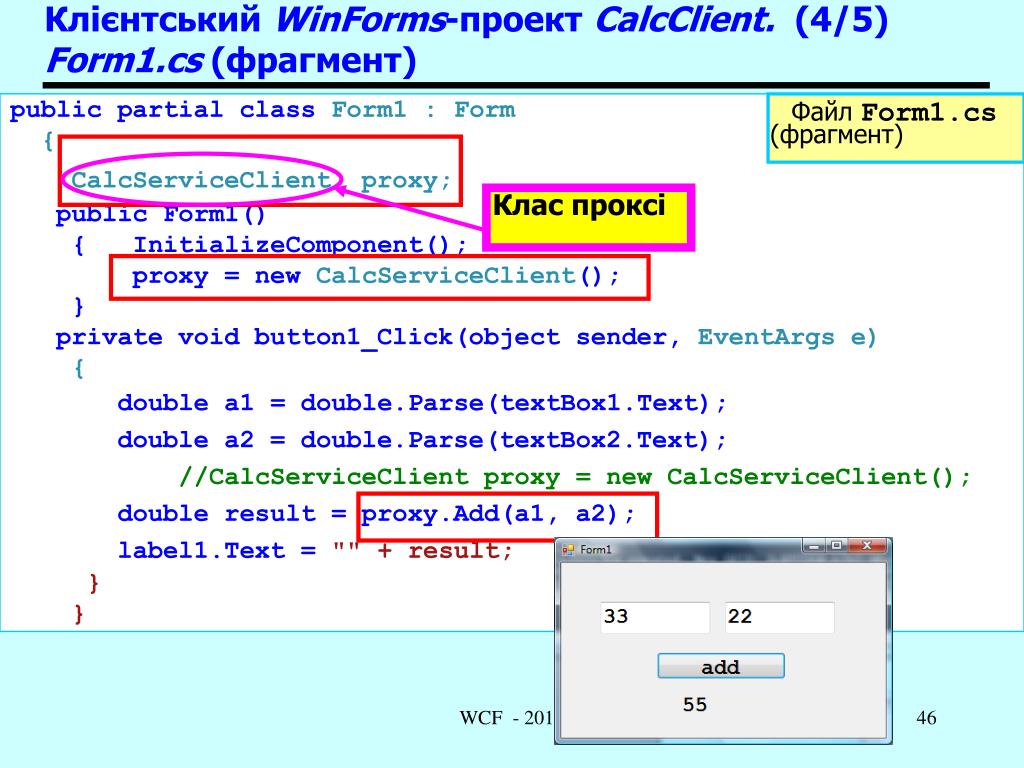Click the Form1 title bar text
Viewport: 1024px width, 768px height.
coord(596,550)
